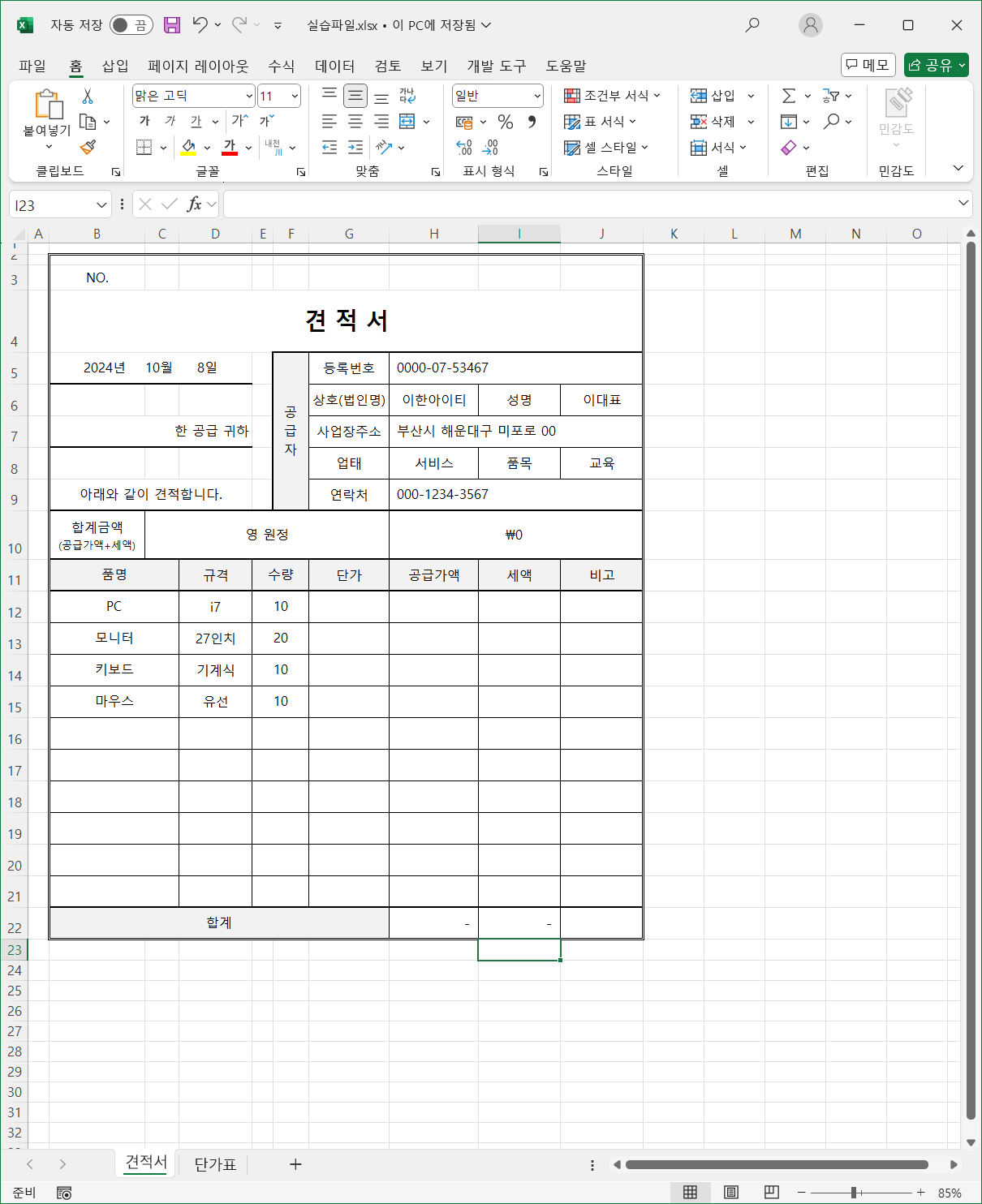982x1204 pixels.
Task: Click the Wrap Text icon
Action: pos(407,96)
